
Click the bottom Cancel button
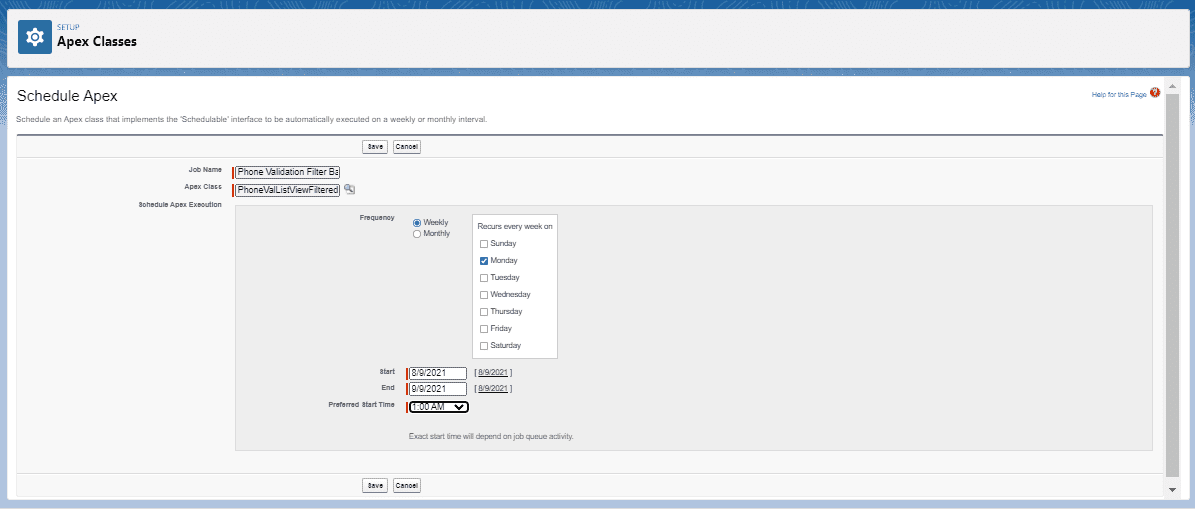point(407,486)
